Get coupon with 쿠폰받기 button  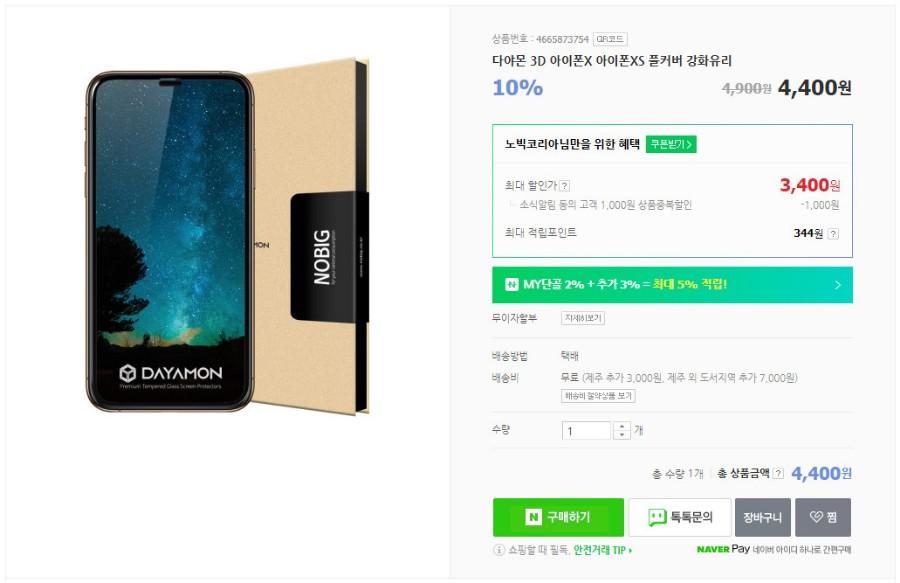[670, 144]
